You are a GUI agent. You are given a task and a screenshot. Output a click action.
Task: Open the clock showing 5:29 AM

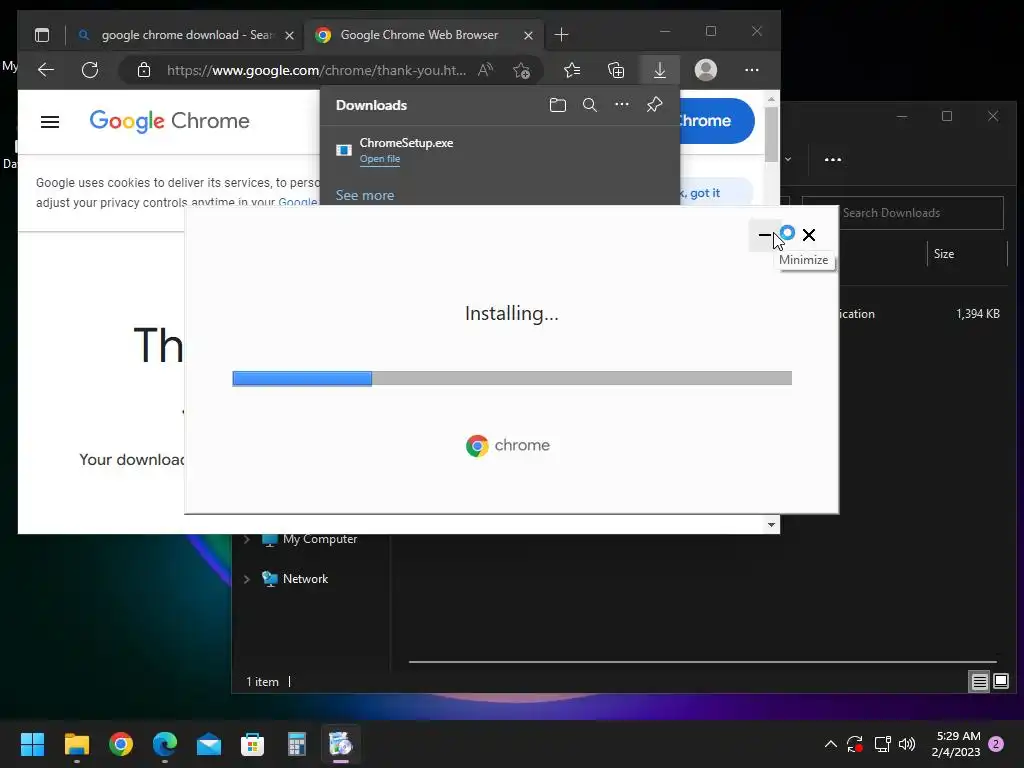point(956,744)
